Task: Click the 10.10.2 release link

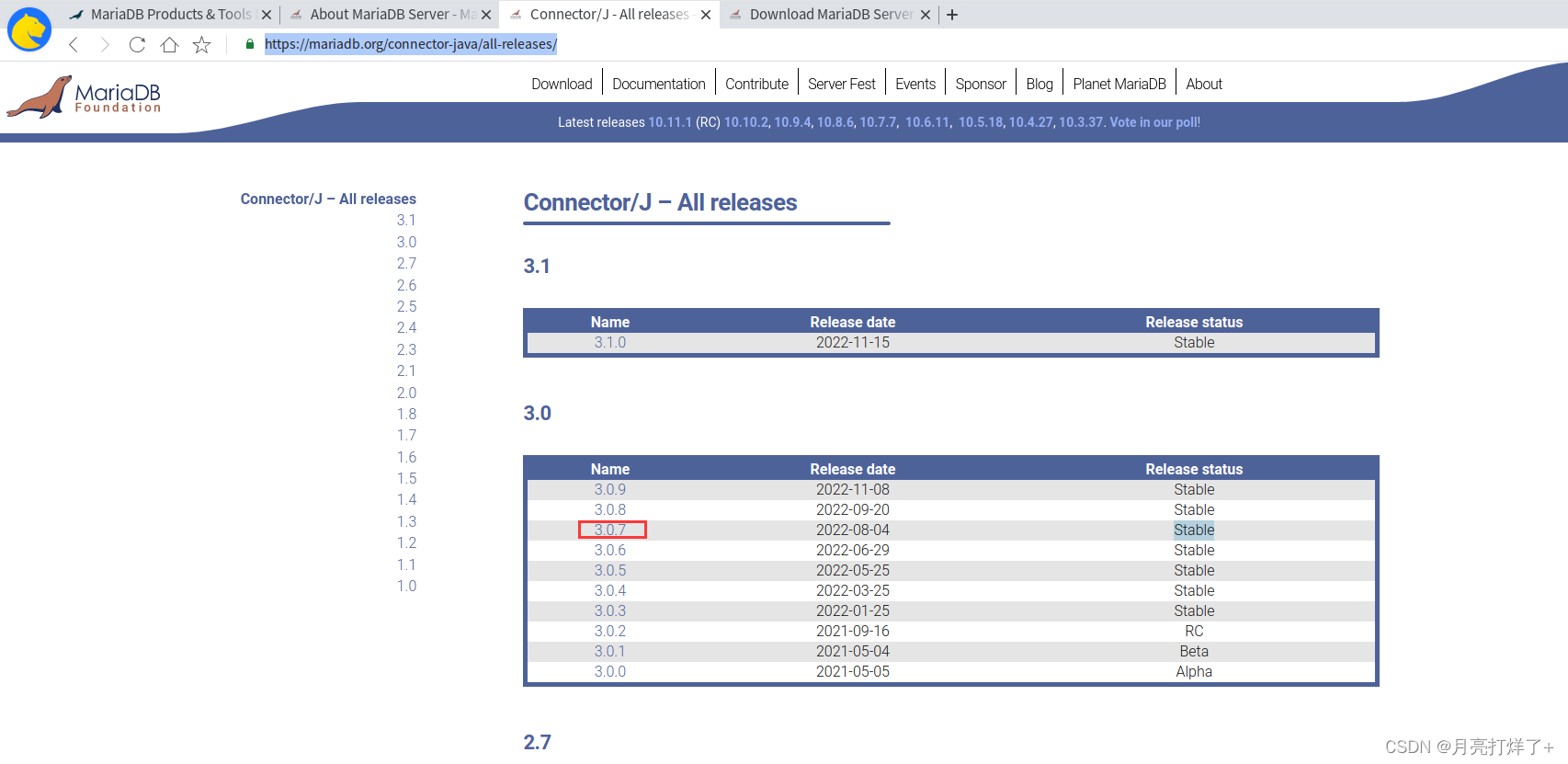Action: [x=745, y=122]
